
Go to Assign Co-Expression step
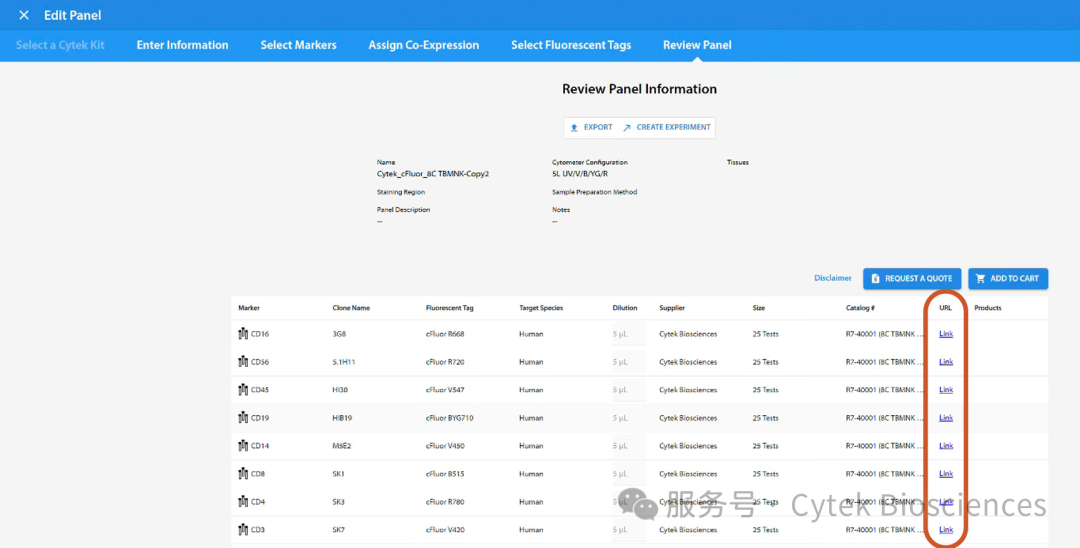point(423,45)
